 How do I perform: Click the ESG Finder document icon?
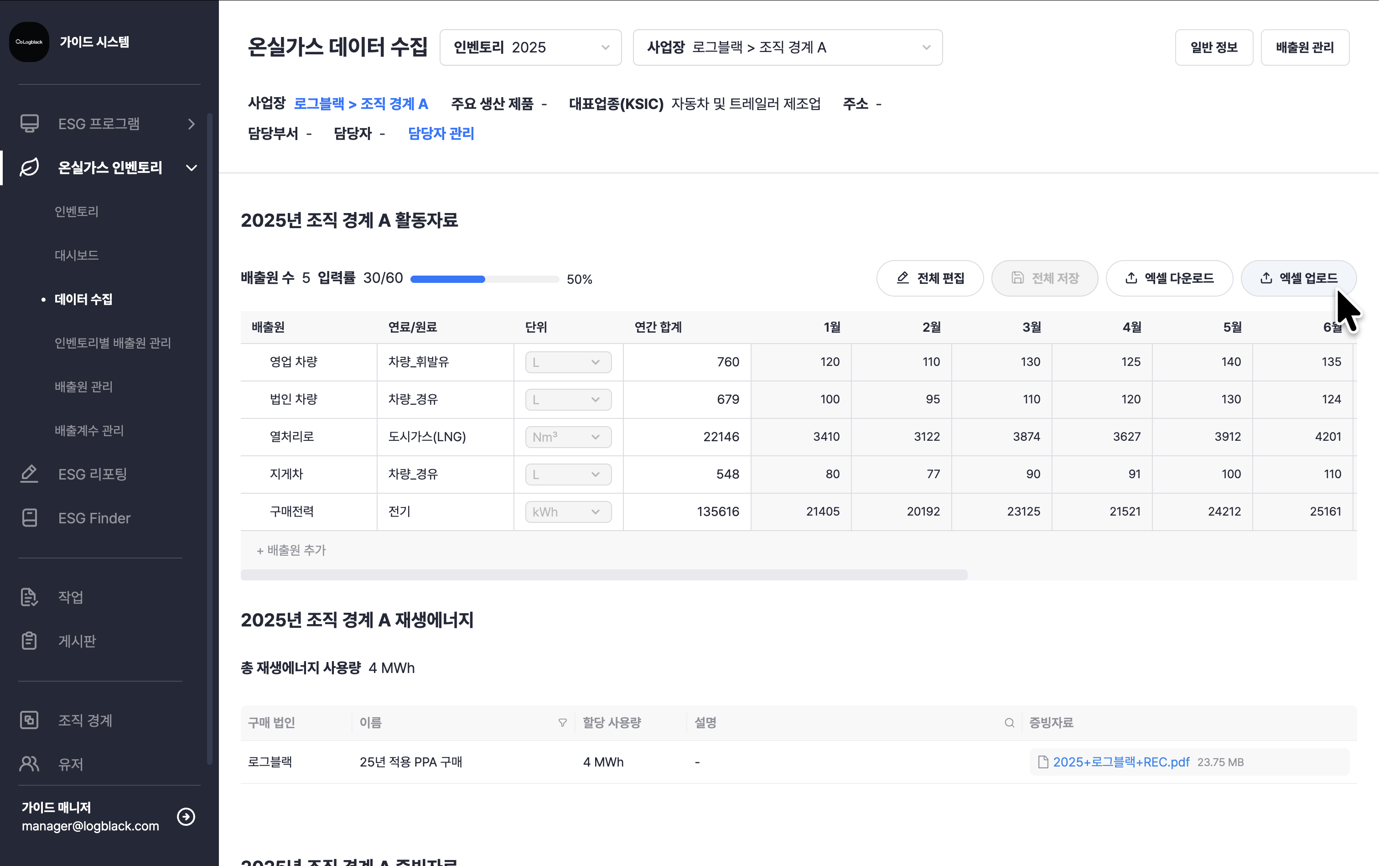point(29,518)
